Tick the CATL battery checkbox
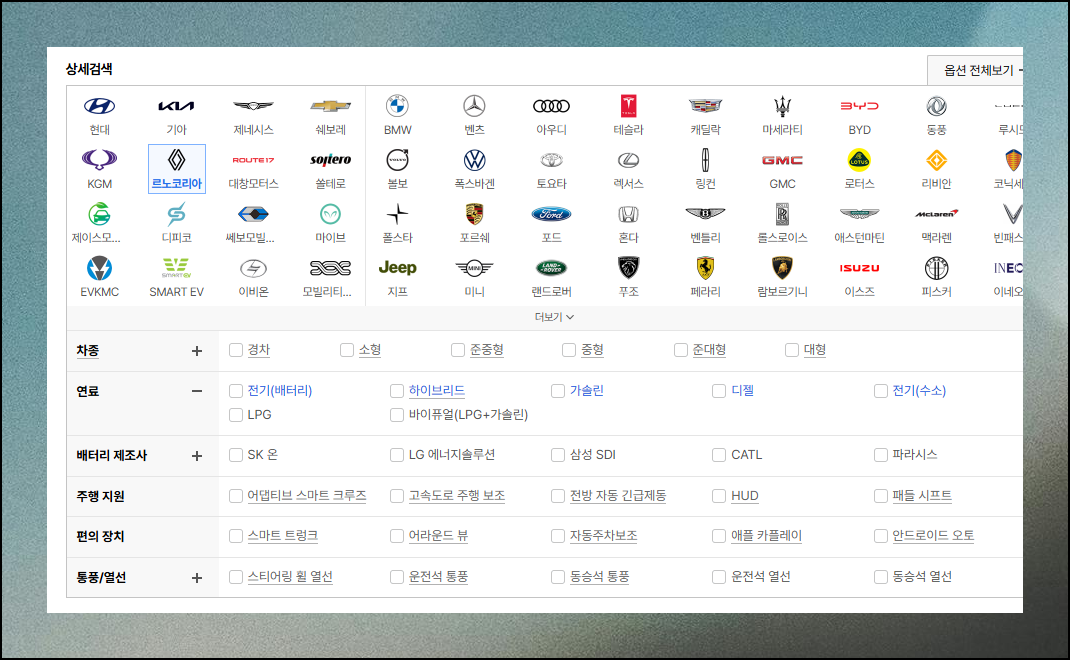 pyautogui.click(x=719, y=455)
